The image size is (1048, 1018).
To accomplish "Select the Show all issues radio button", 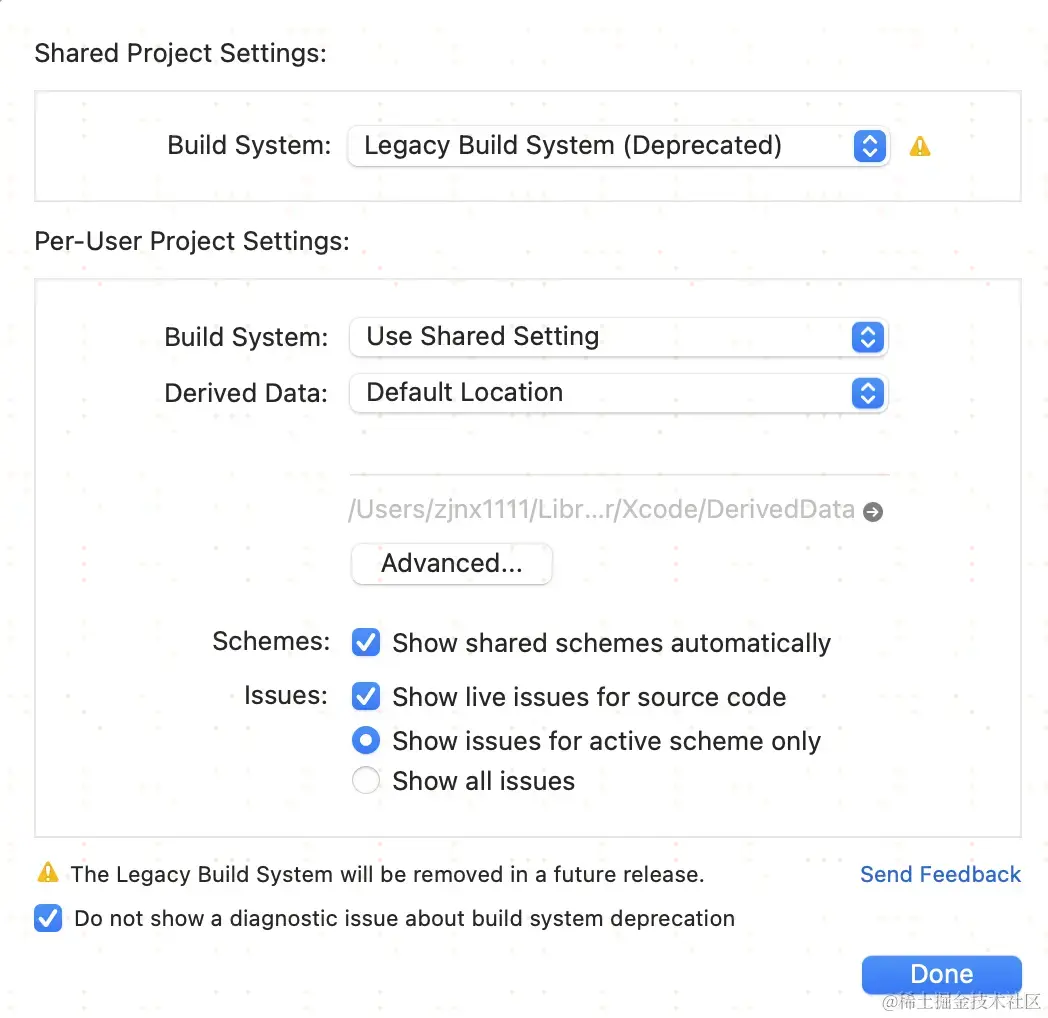I will [366, 780].
